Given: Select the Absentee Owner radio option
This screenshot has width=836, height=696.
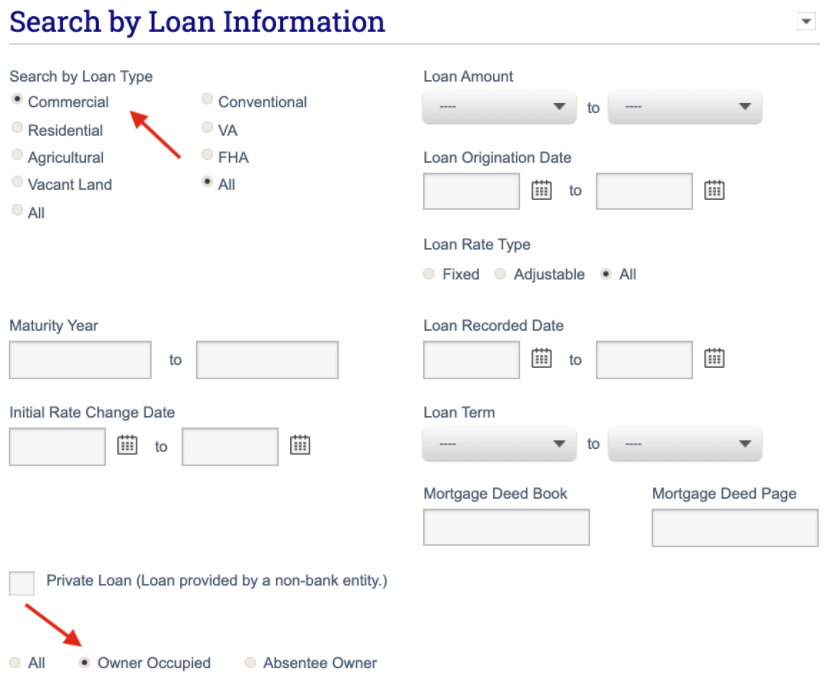Looking at the screenshot, I should tap(250, 663).
